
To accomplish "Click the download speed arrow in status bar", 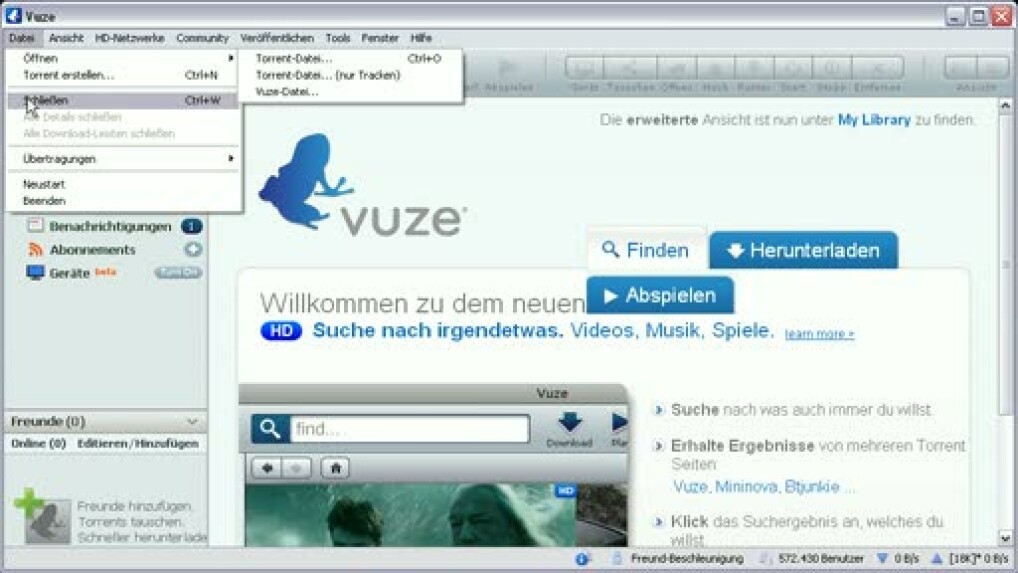I will pyautogui.click(x=882, y=559).
